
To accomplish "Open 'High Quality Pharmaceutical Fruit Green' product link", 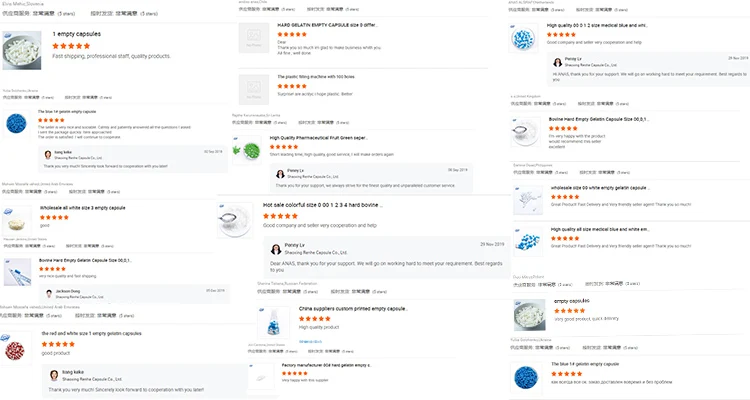I will 319,138.
